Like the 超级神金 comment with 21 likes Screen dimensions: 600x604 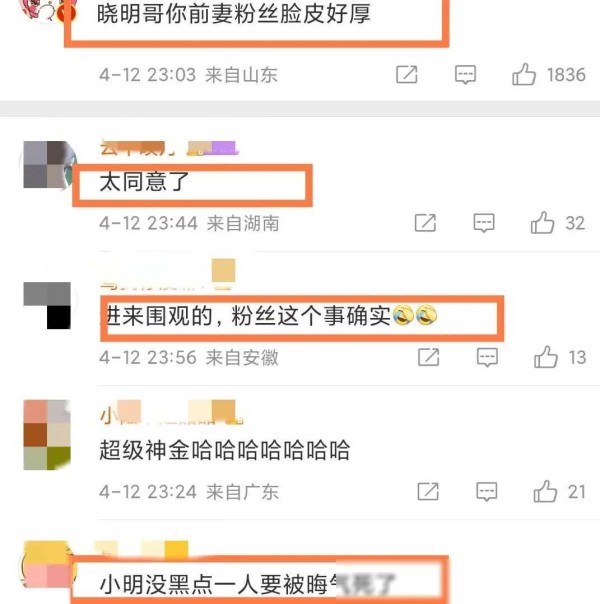pos(545,492)
